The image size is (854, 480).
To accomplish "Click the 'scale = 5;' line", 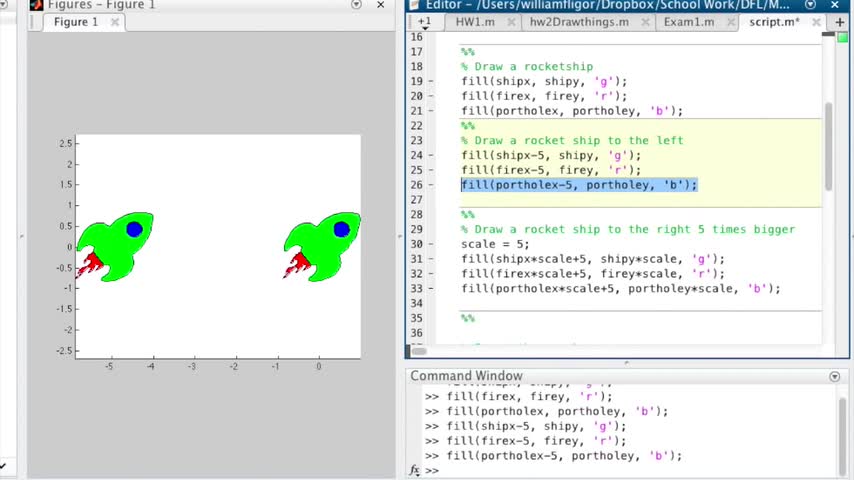I will coord(495,244).
